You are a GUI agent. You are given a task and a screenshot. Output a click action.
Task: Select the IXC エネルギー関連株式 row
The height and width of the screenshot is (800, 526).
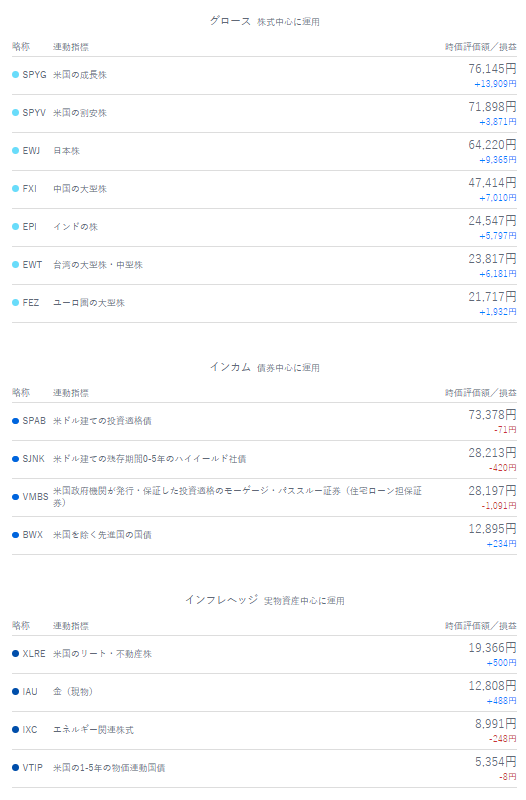tap(264, 730)
